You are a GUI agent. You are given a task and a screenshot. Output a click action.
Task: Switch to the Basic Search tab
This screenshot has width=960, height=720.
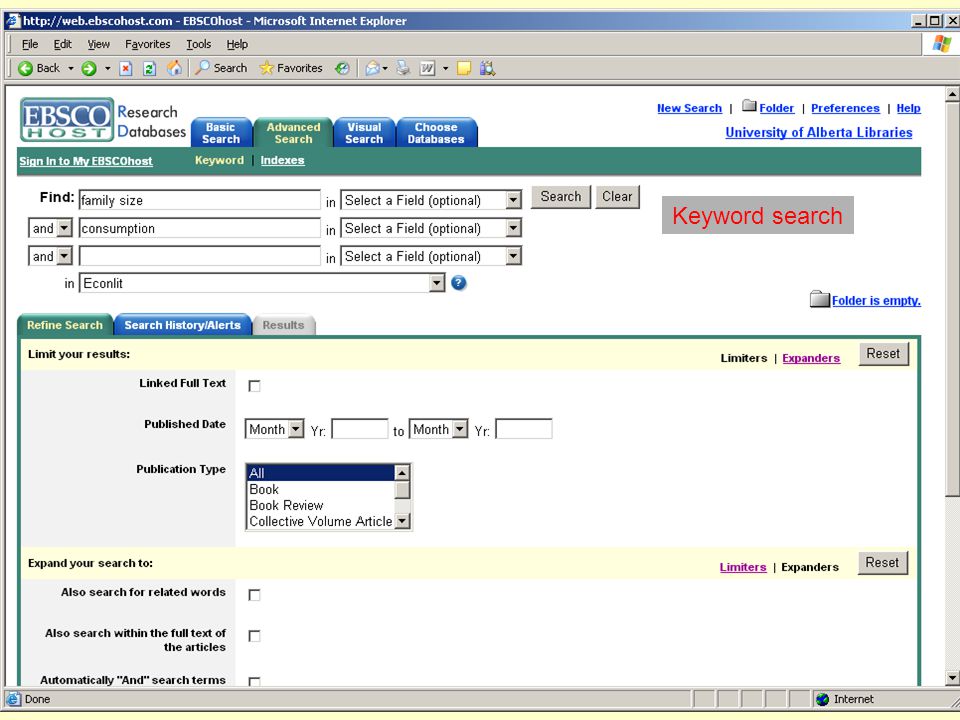[x=221, y=133]
